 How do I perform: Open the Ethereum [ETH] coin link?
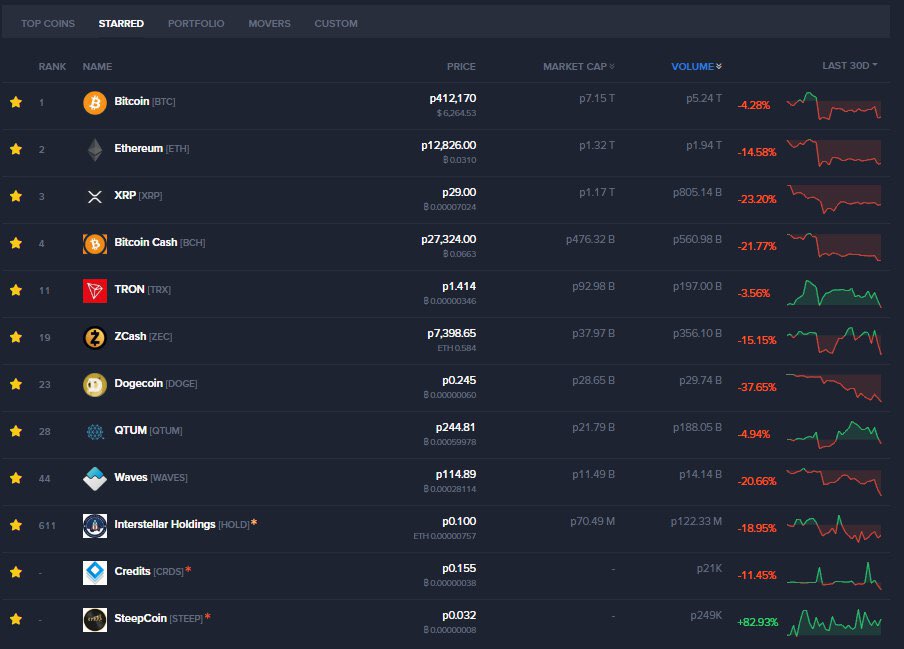(x=152, y=149)
